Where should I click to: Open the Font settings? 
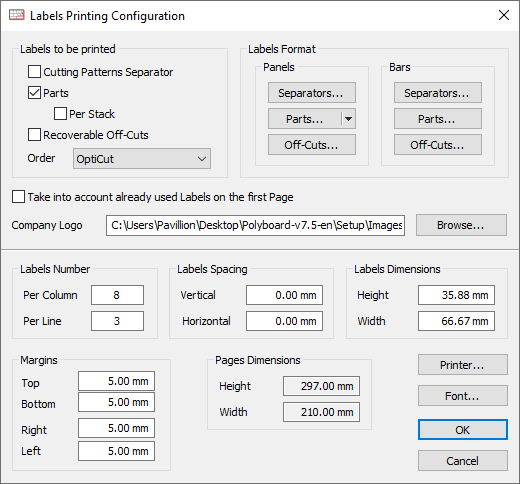[463, 396]
